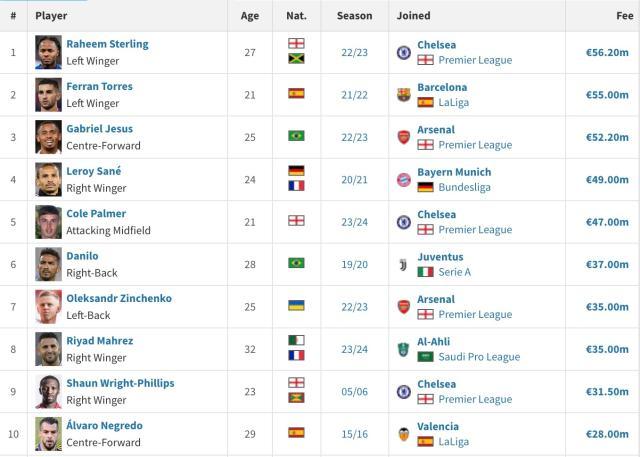The width and height of the screenshot is (640, 457).
Task: Open the 23/24 season for Cole Palmer
Action: pos(354,222)
